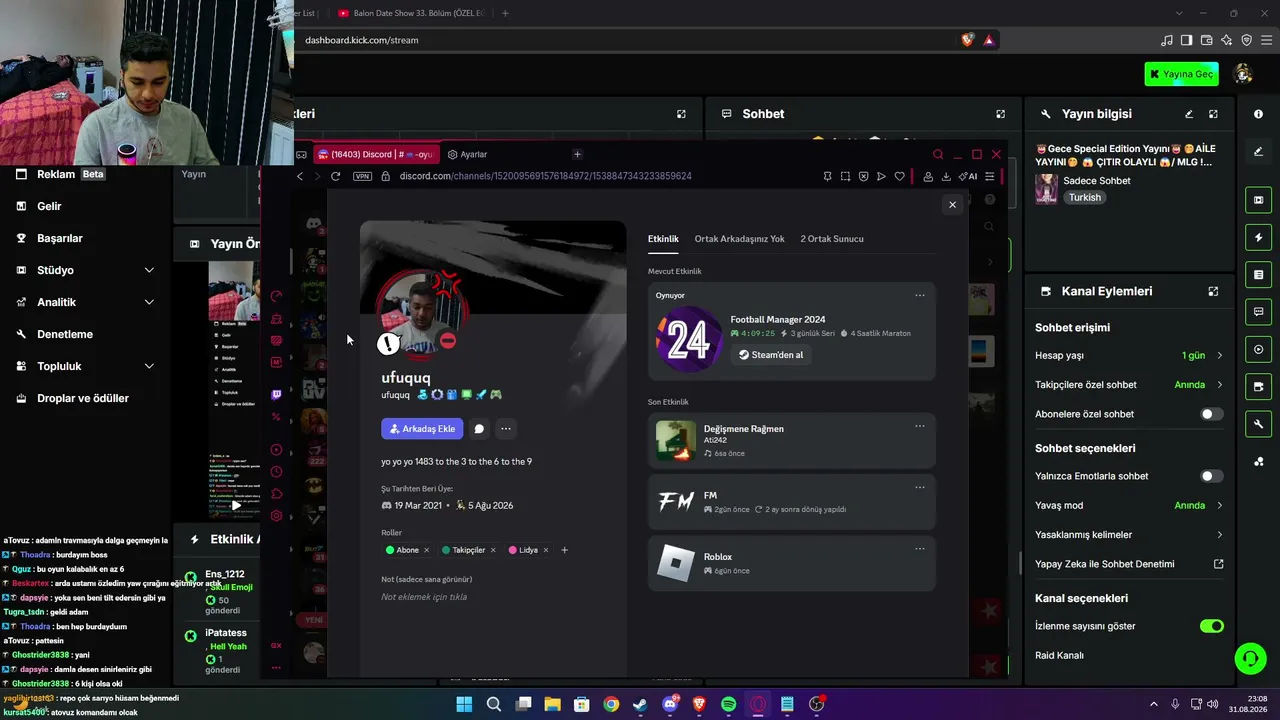Viewport: 1280px width, 720px height.
Task: Go back in the Opera GX browser
Action: [300, 176]
